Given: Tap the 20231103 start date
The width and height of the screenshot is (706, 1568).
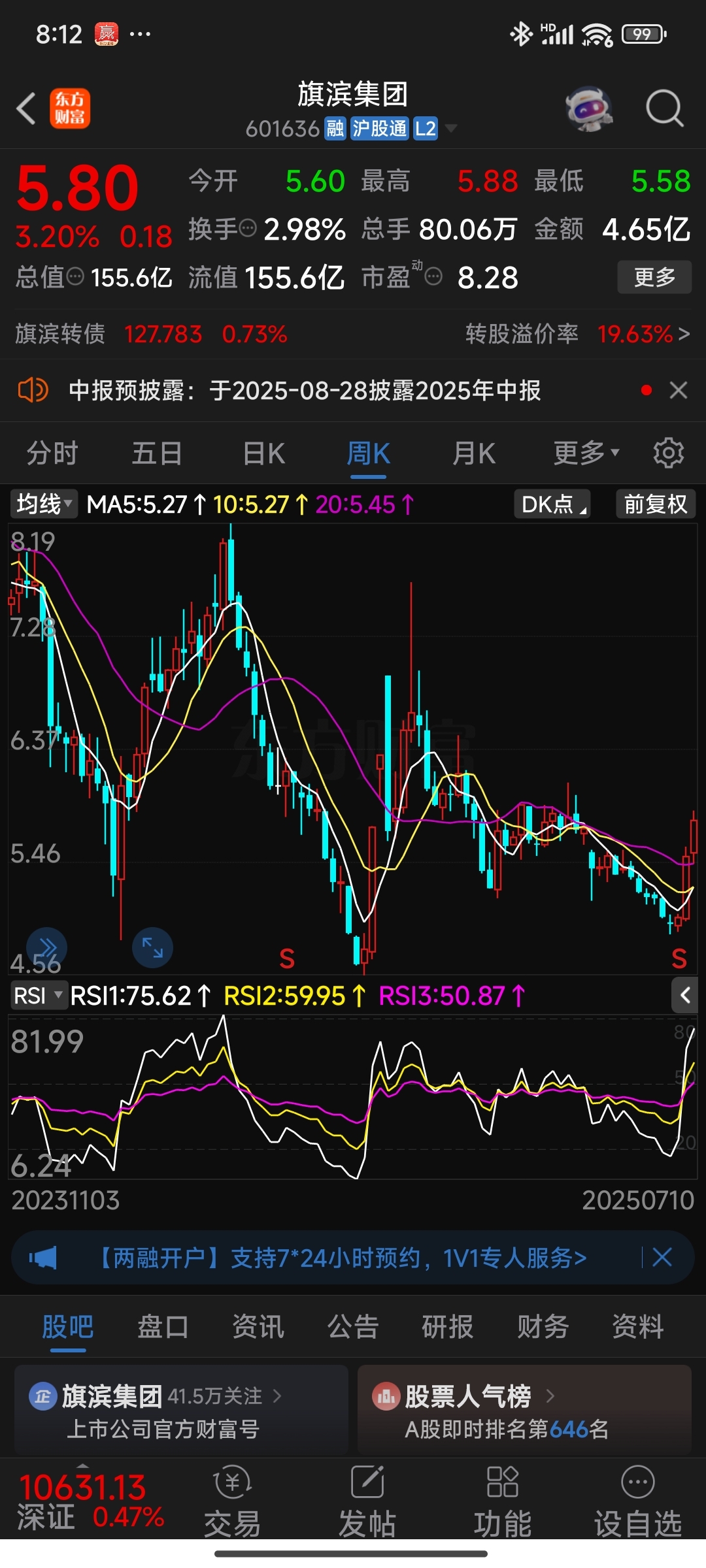Looking at the screenshot, I should 65,1200.
